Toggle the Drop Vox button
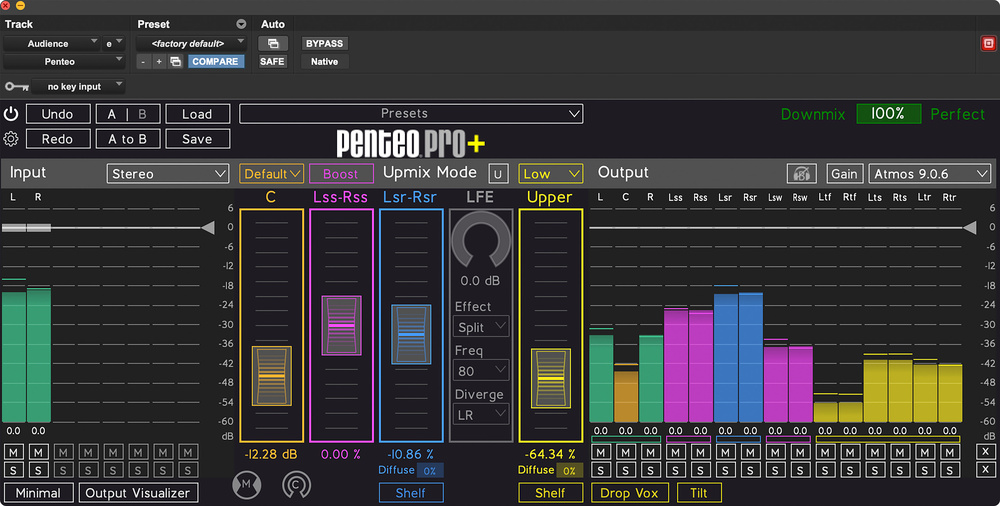 coord(629,493)
